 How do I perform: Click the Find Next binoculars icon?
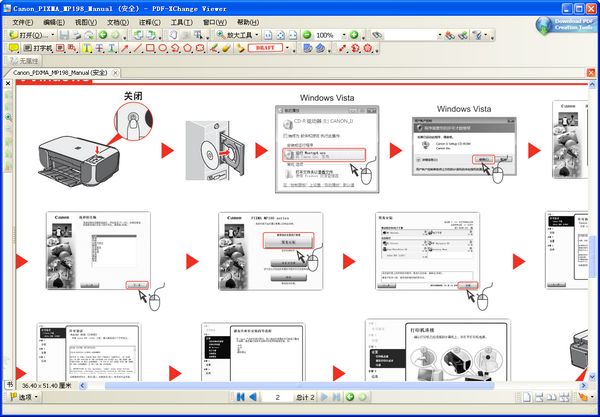click(463, 35)
